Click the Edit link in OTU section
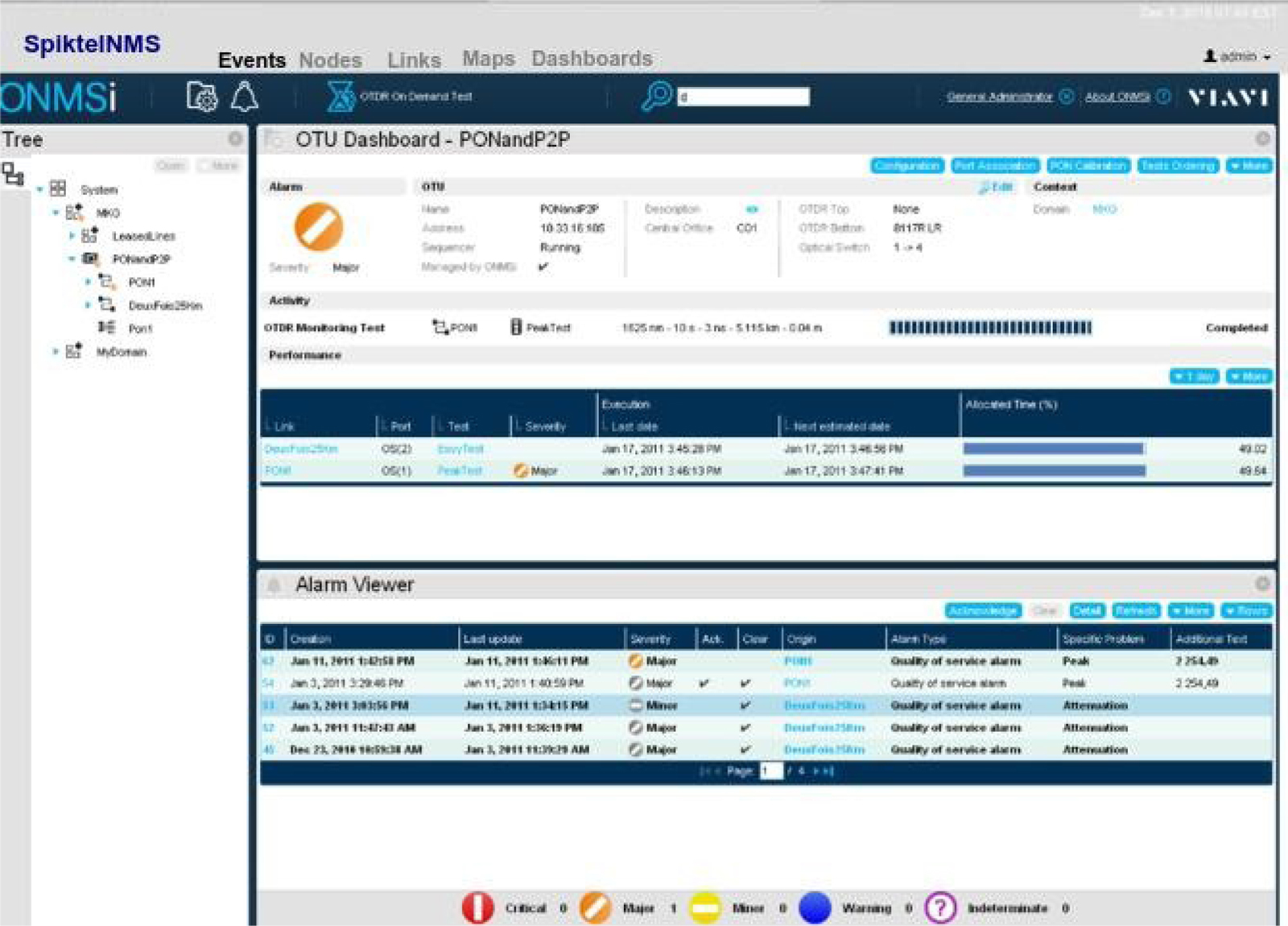The height and width of the screenshot is (926, 1288). click(996, 187)
